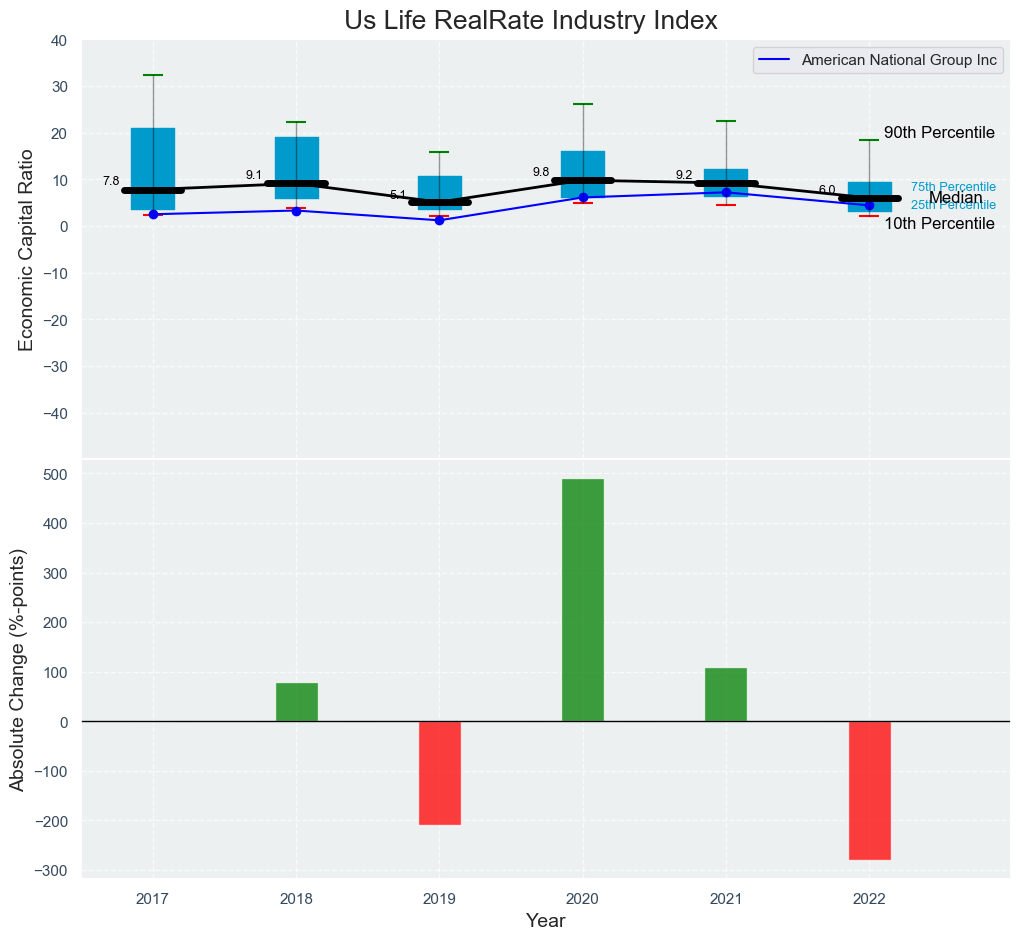Screen dimensions: 1021x940
Task: Select the 2018 green change bar
Action: click(296, 701)
